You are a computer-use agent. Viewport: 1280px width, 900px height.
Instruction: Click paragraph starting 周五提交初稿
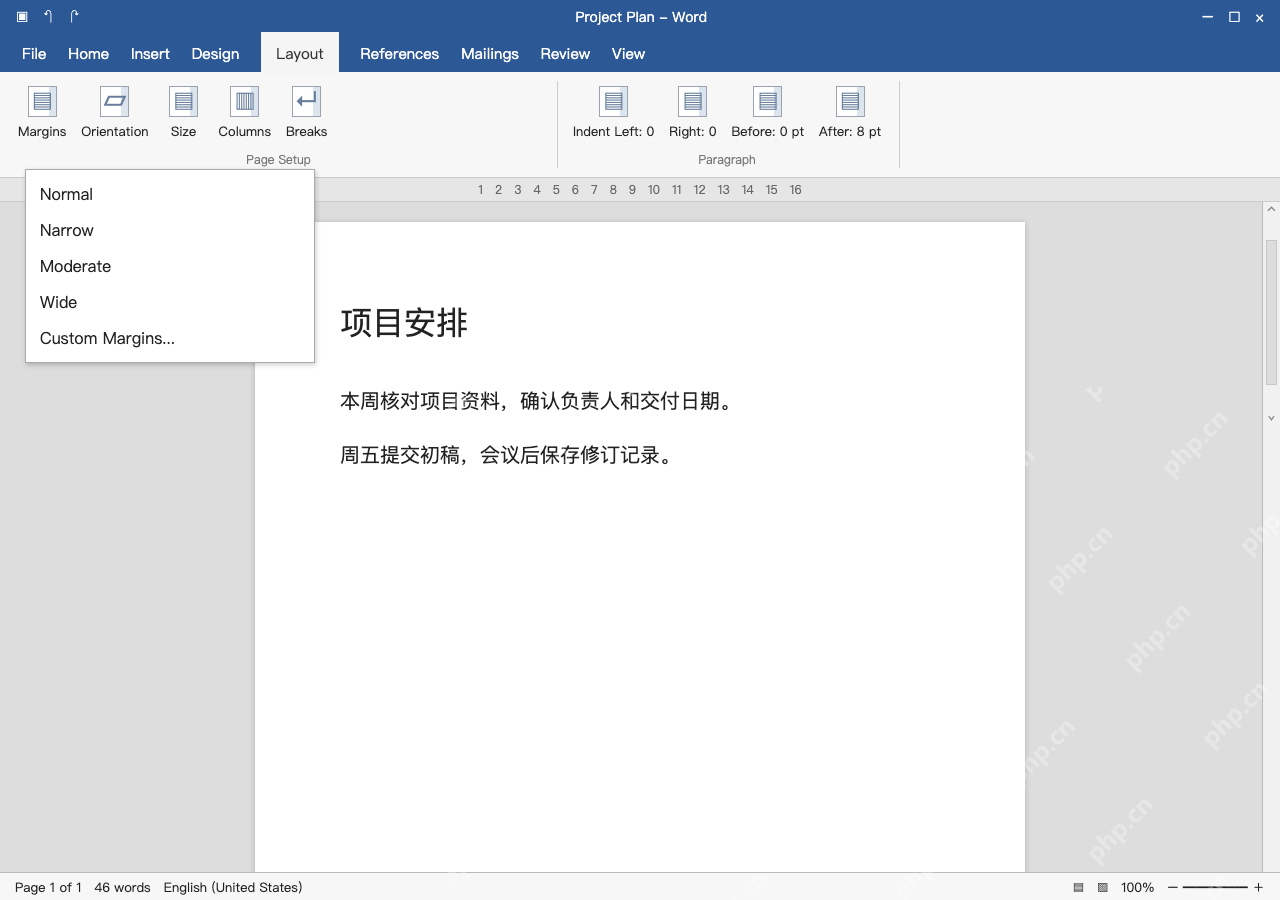tap(510, 455)
